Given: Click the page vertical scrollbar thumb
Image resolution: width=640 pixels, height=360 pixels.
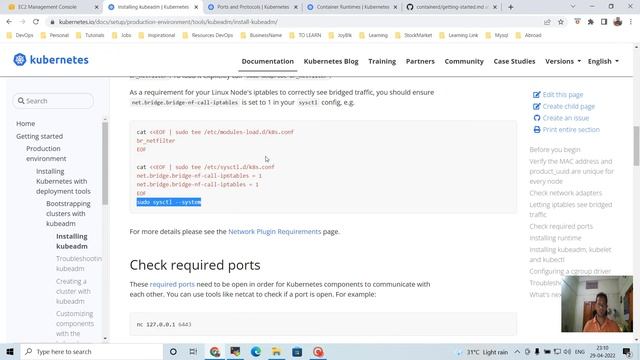Looking at the screenshot, I should (x=636, y=146).
